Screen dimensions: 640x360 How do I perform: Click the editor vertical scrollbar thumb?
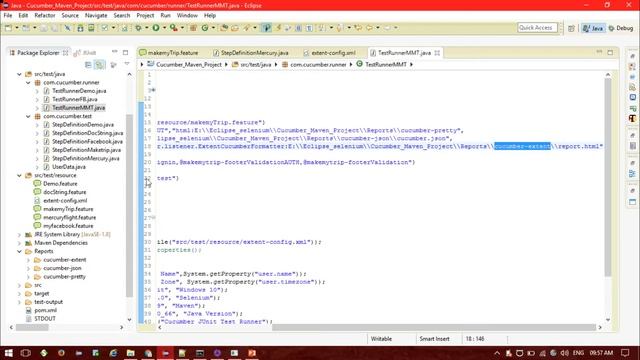click(x=608, y=178)
